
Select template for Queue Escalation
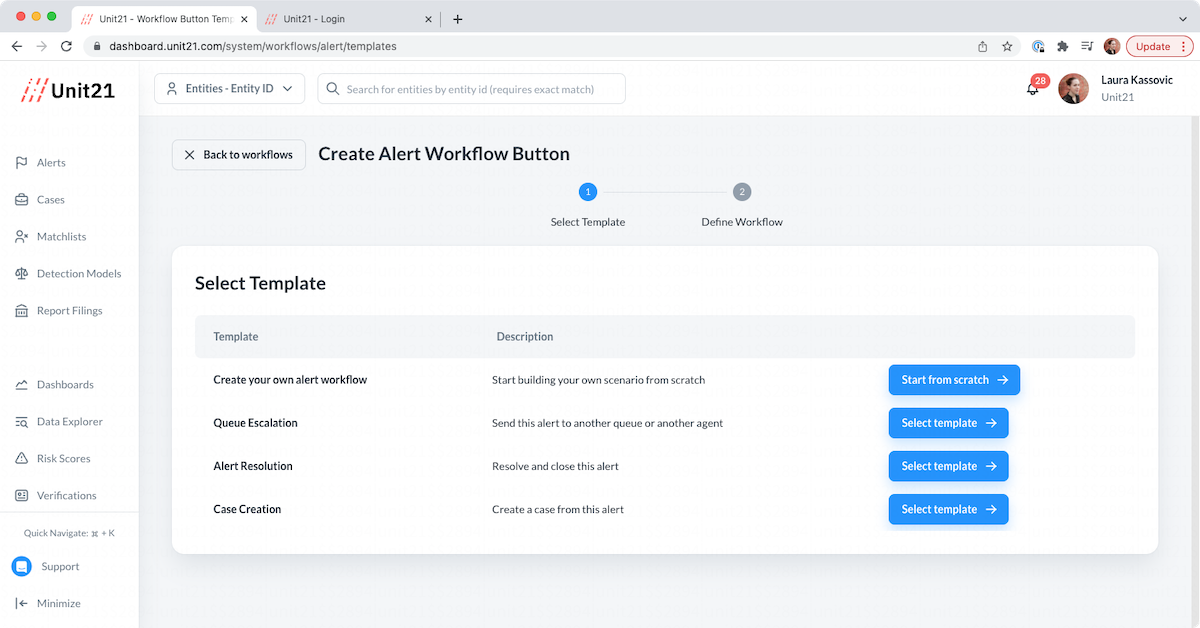pyautogui.click(x=948, y=423)
